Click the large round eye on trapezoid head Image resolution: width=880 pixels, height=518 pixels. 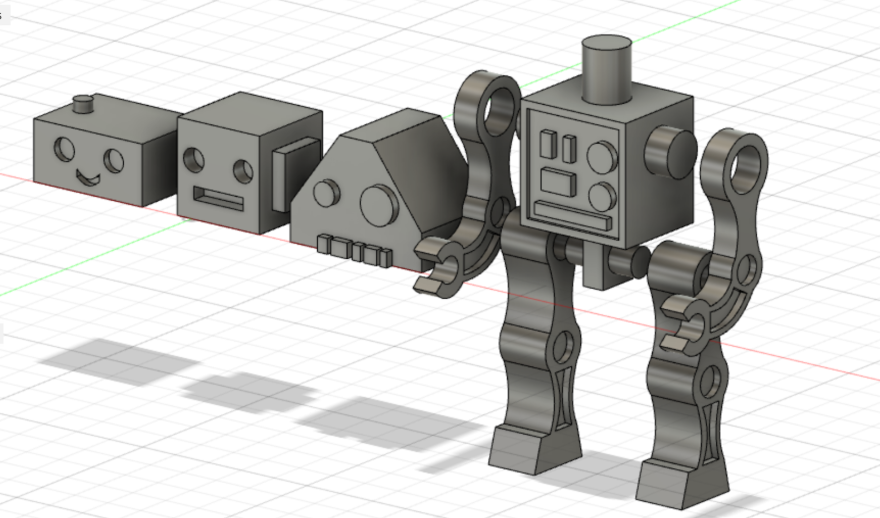(x=379, y=205)
